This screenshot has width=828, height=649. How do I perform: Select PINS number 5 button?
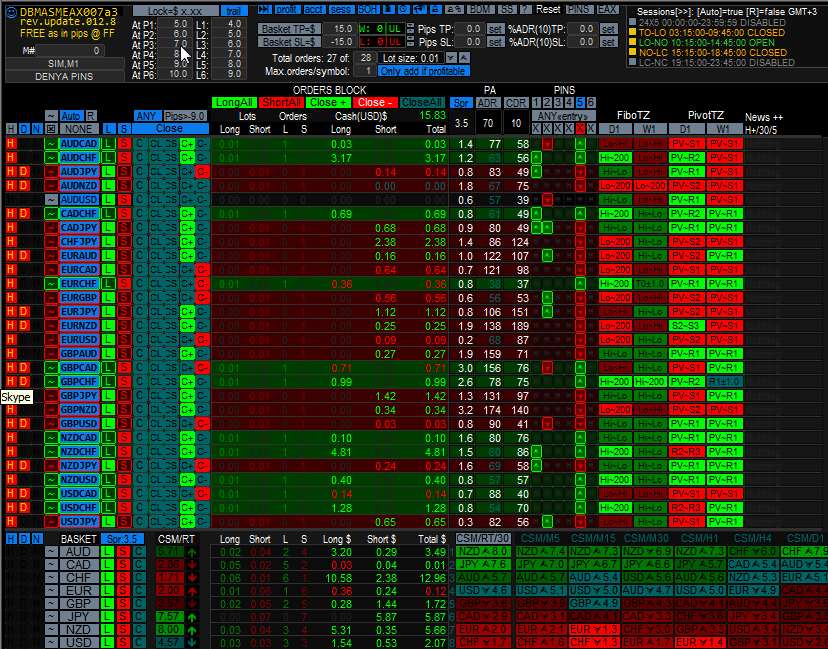[580, 102]
